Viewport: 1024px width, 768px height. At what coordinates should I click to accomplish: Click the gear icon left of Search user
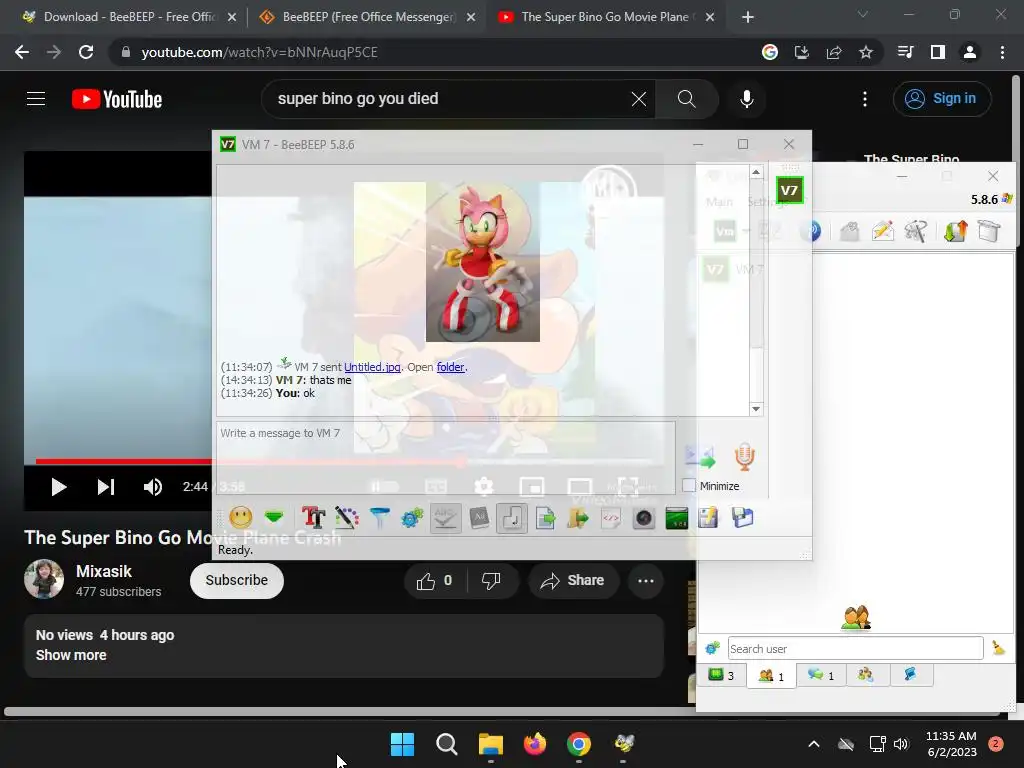click(x=712, y=648)
